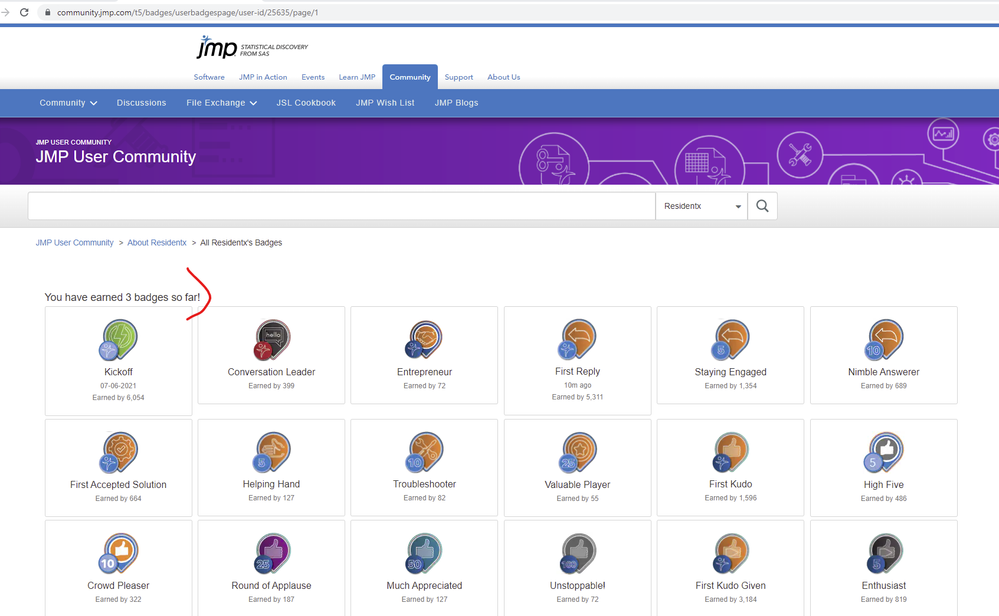Open the About Us menu item
The image size is (999, 616).
pos(503,77)
